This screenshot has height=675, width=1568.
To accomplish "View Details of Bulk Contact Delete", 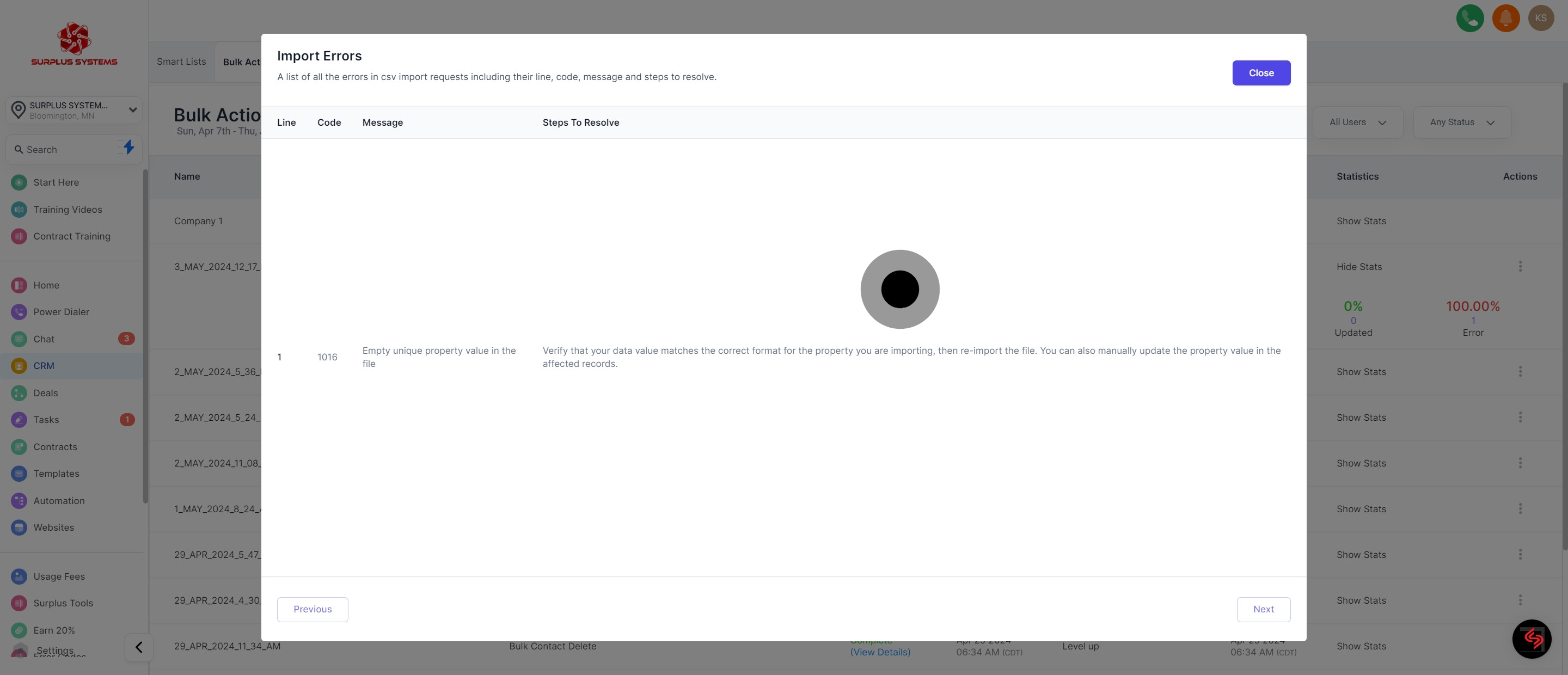I will (x=880, y=652).
